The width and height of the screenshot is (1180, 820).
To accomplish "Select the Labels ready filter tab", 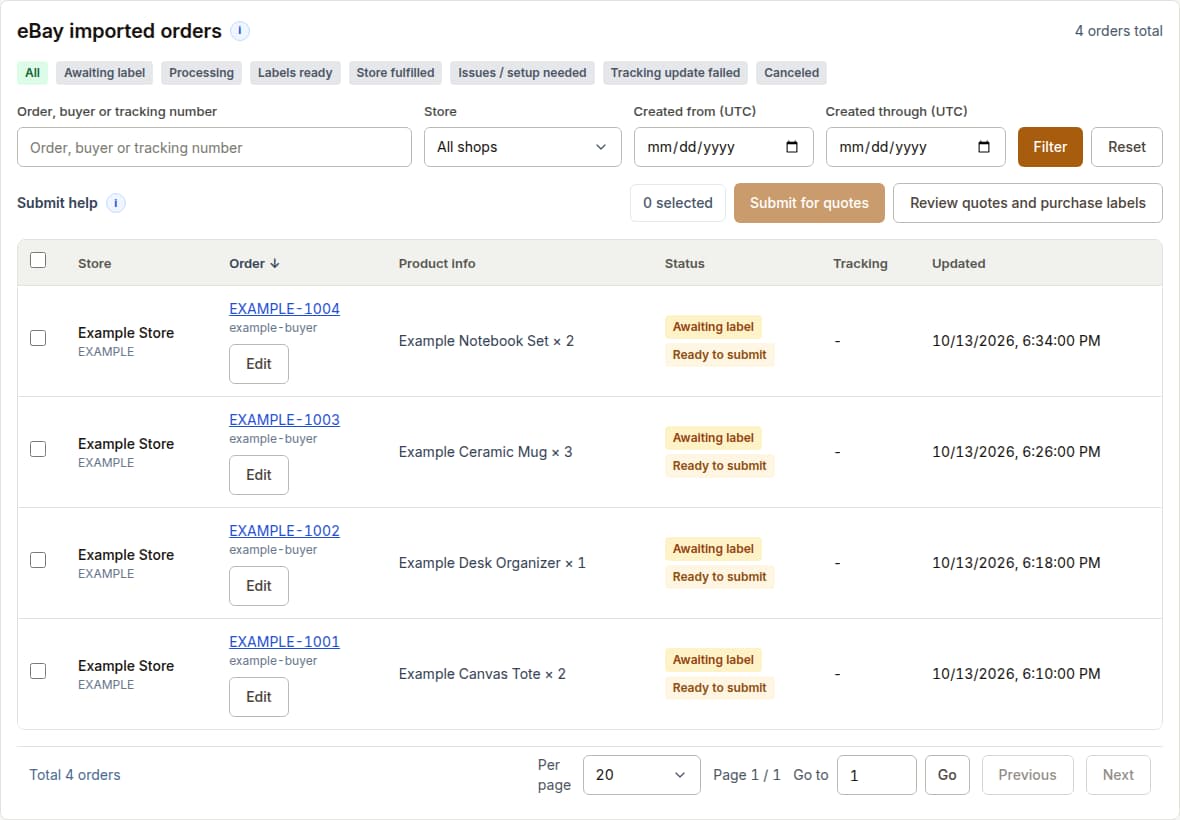I will pos(295,73).
